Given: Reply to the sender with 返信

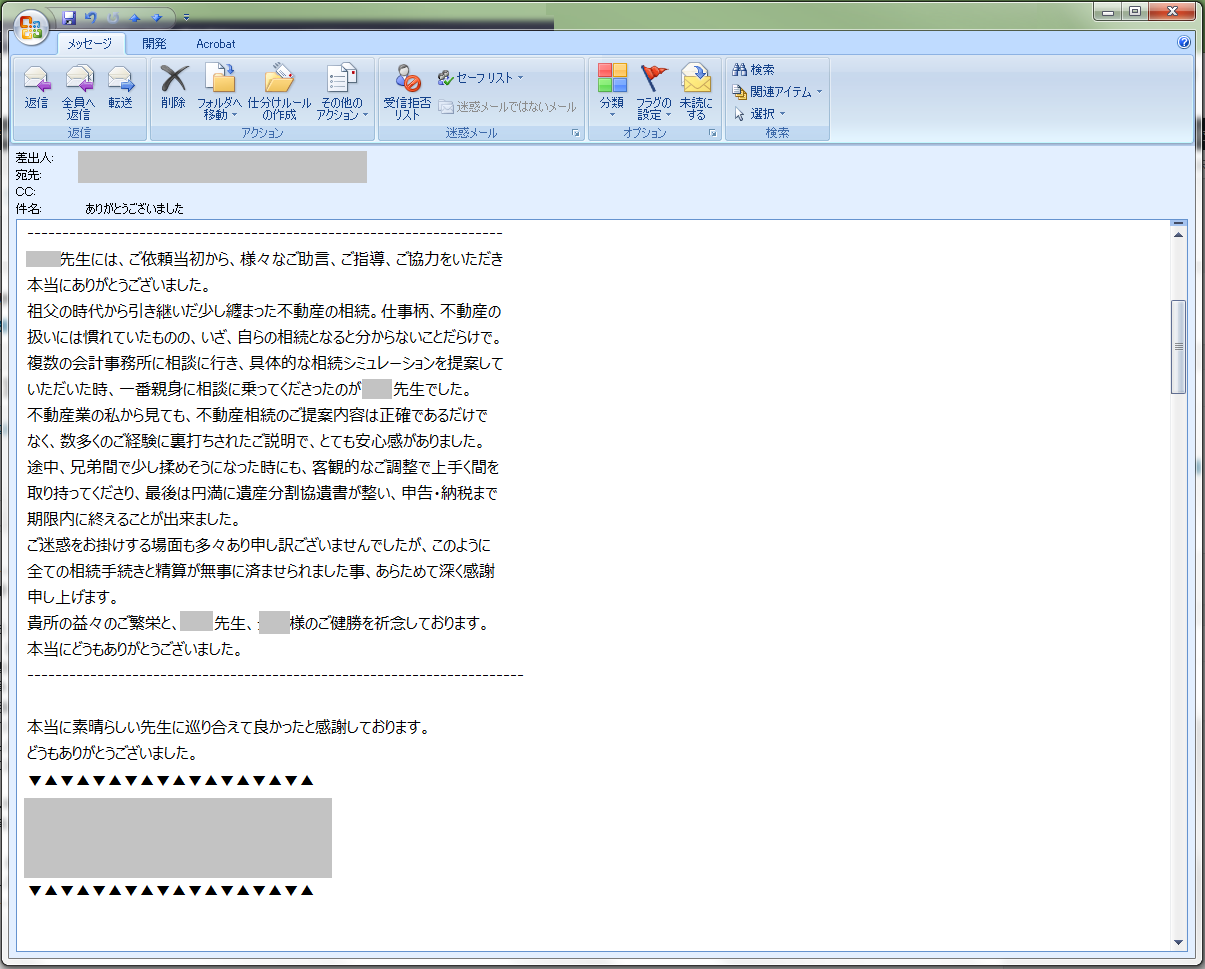Looking at the screenshot, I should [37, 88].
